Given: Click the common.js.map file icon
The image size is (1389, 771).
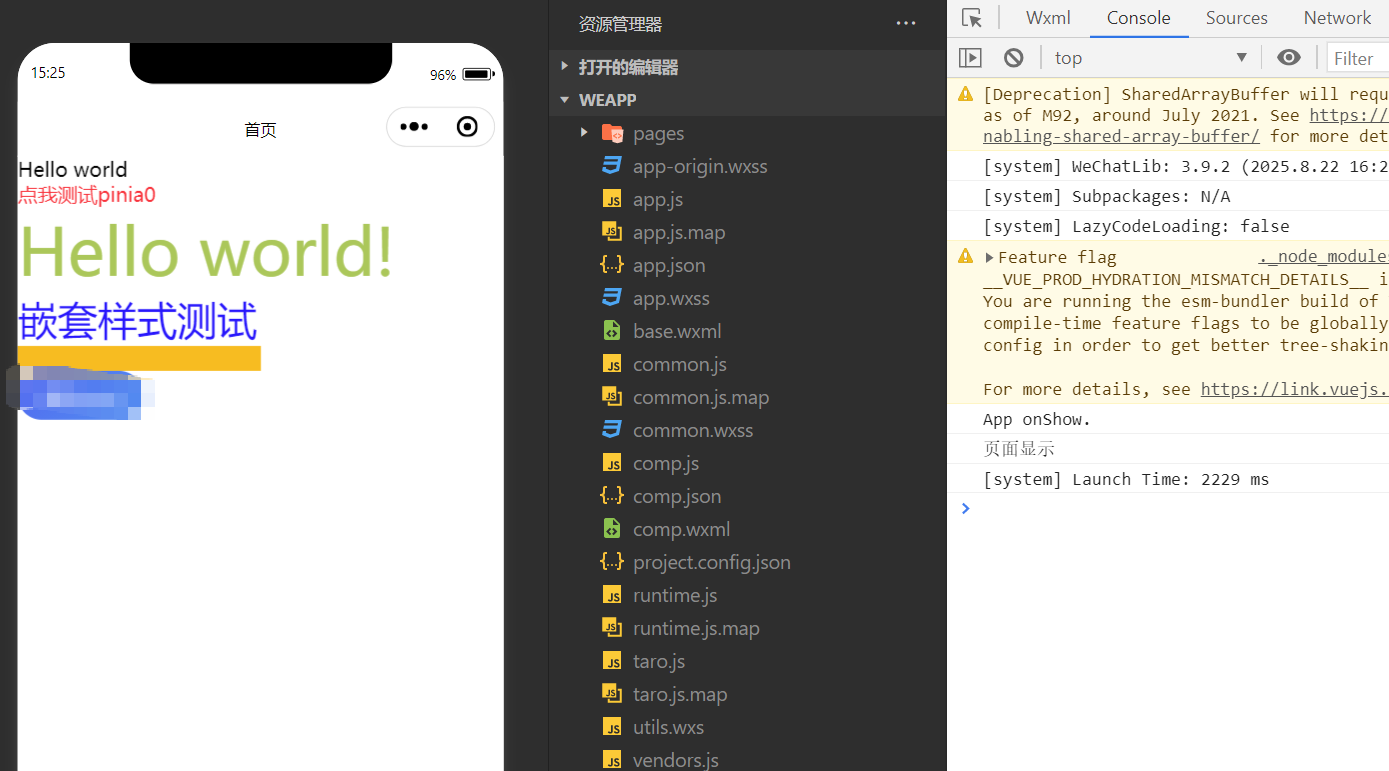Looking at the screenshot, I should [612, 397].
